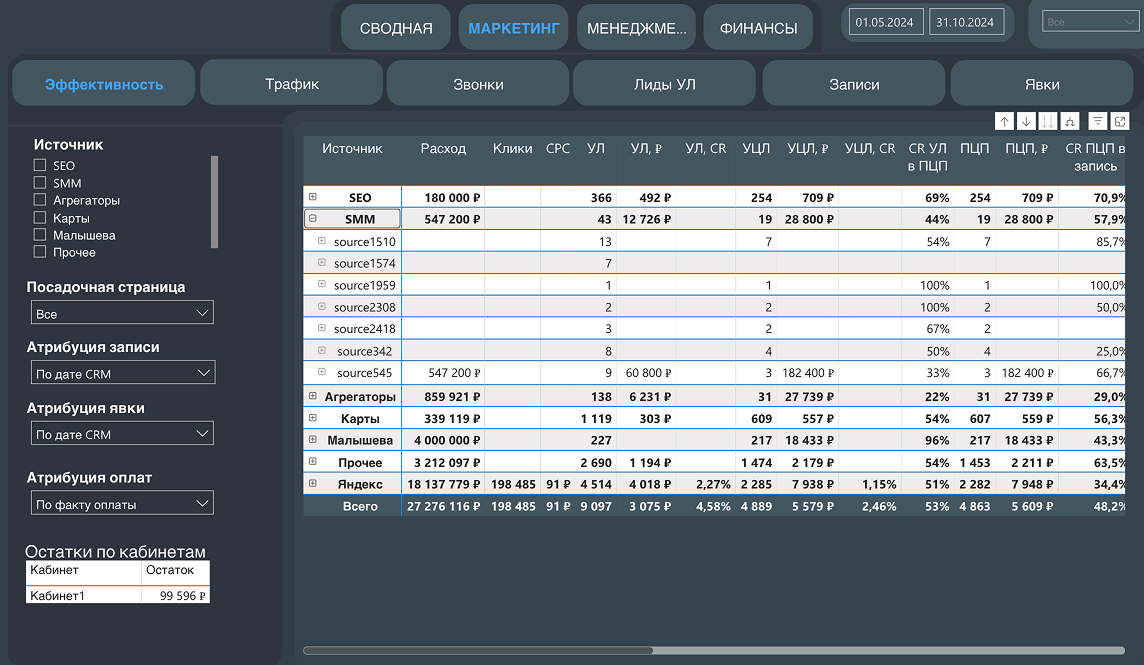Viewport: 1144px width, 665px height.
Task: Open the Трафик tab
Action: pos(292,84)
